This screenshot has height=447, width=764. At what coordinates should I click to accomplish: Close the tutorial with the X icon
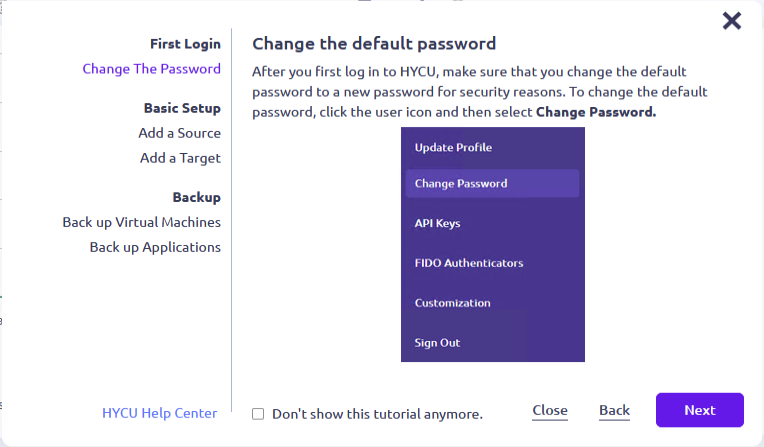(x=732, y=21)
